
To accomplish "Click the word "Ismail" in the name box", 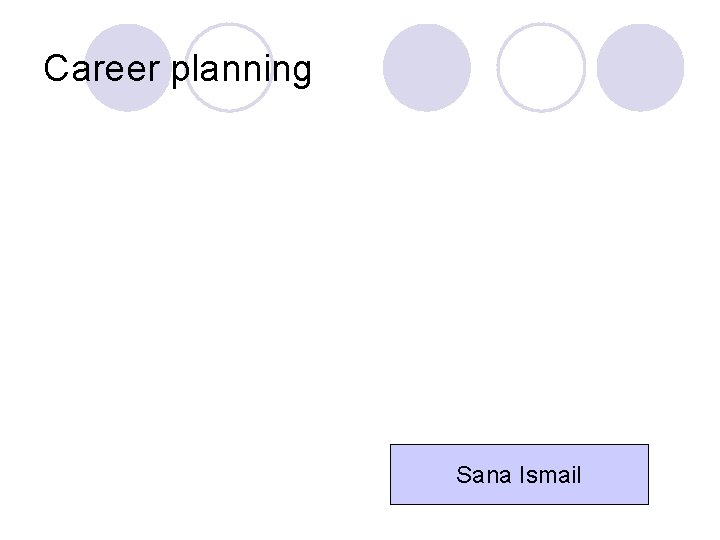I will [549, 475].
